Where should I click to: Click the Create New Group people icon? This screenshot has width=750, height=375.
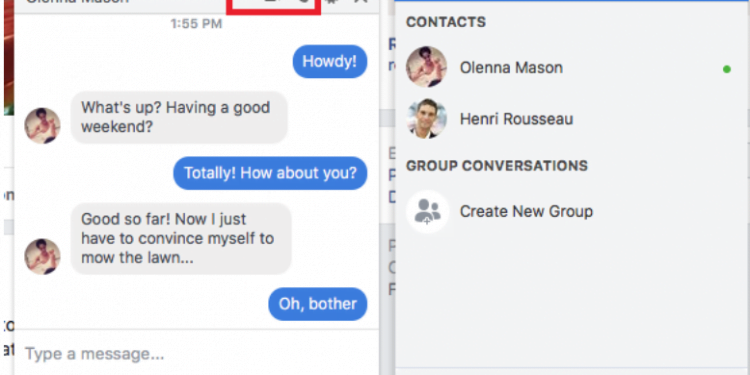coord(427,211)
